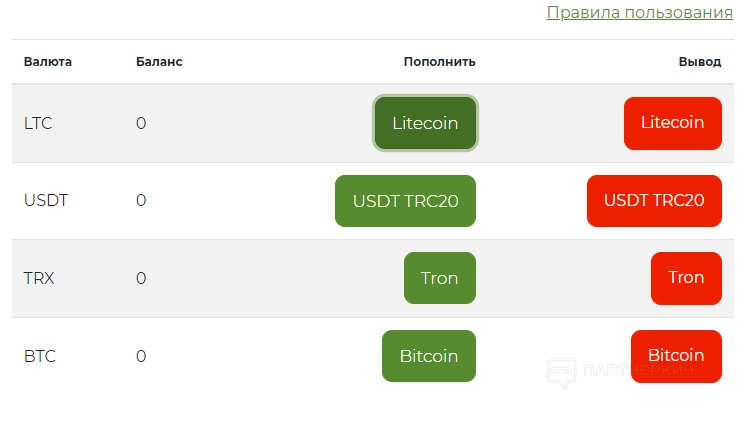745x441 pixels.
Task: Click the Баланс column header
Action: (159, 62)
